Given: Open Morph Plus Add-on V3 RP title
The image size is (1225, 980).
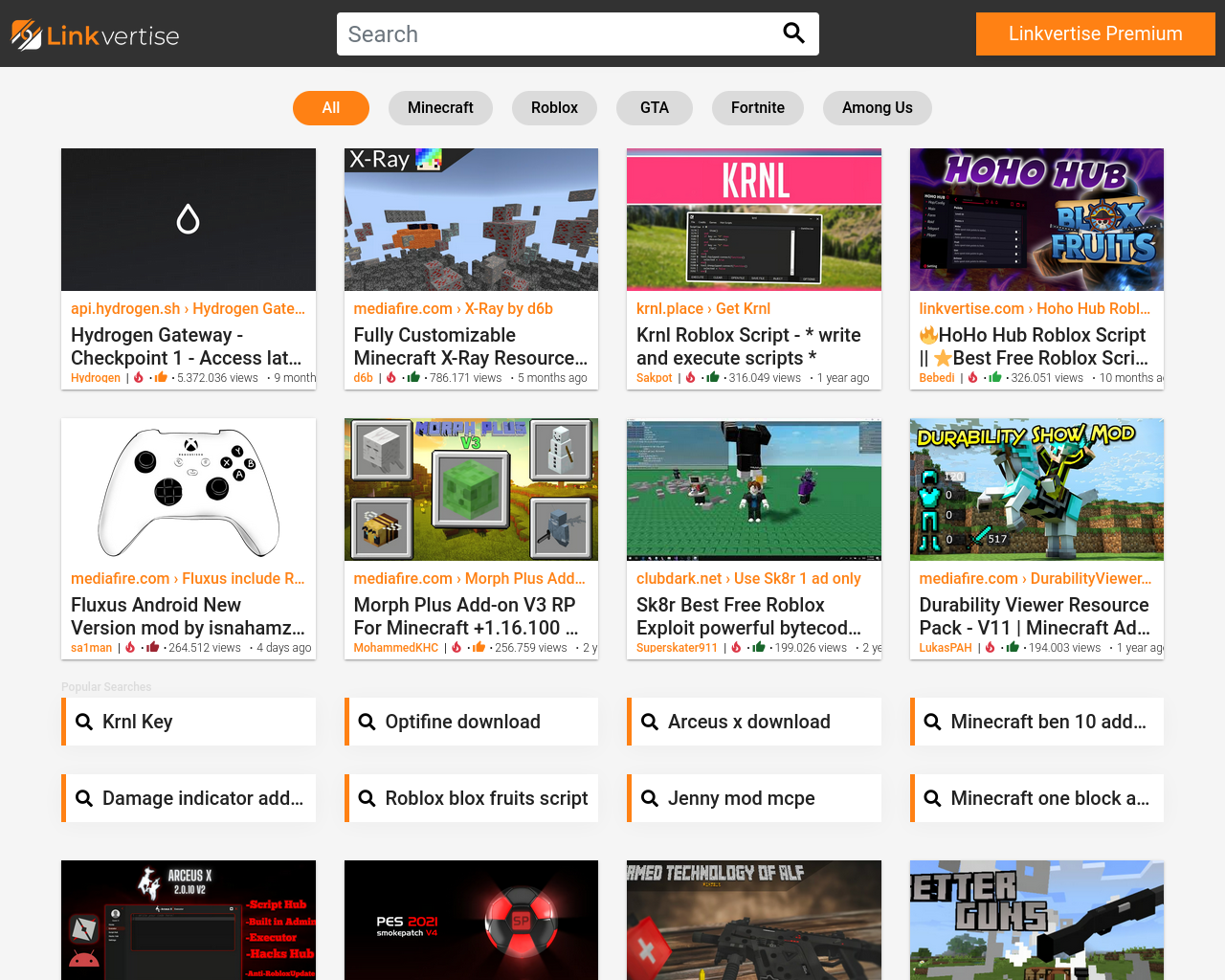Looking at the screenshot, I should tap(471, 616).
